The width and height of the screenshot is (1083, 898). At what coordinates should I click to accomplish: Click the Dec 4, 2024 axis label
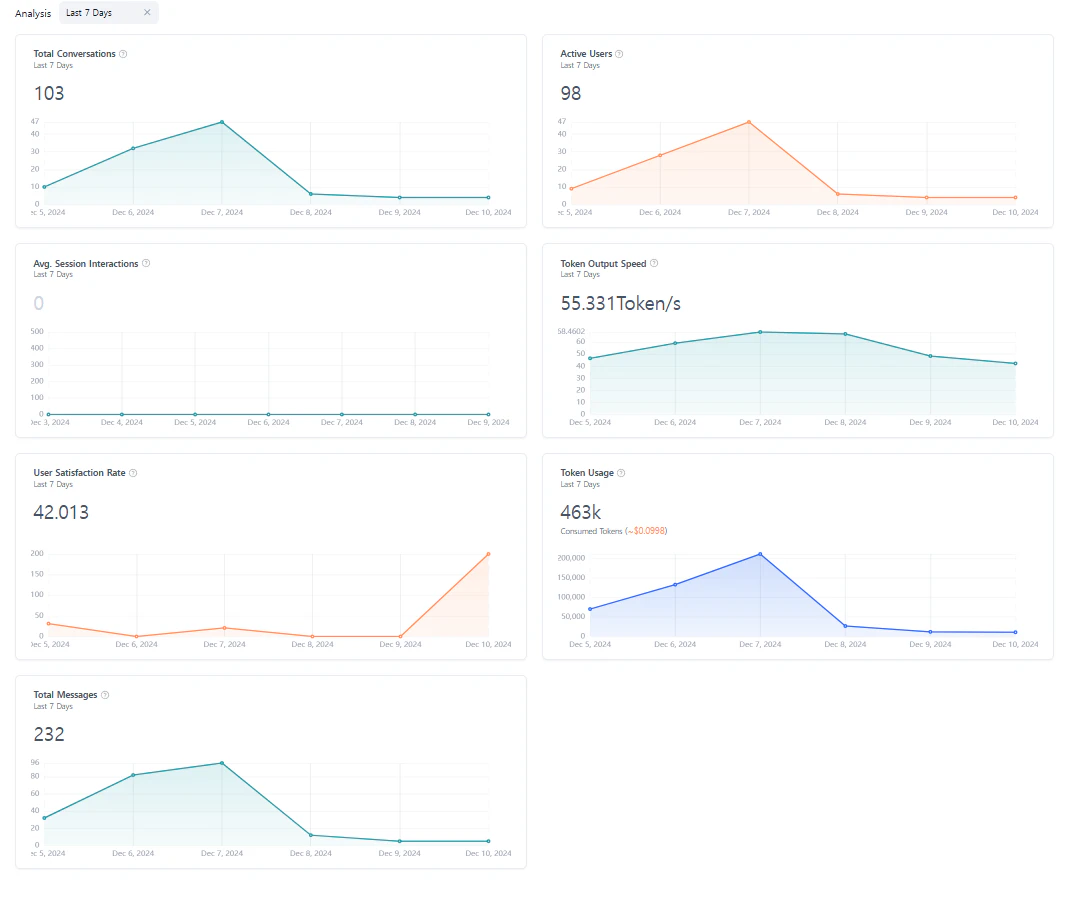[x=122, y=422]
